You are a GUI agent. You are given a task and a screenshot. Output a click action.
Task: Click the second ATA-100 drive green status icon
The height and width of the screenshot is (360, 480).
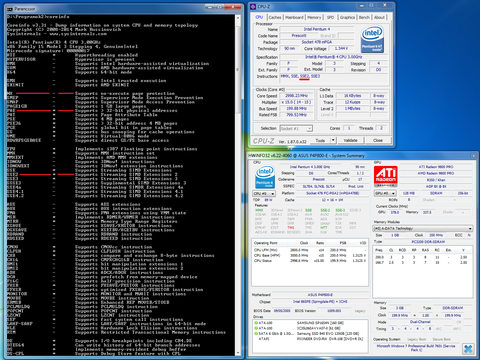(256, 328)
